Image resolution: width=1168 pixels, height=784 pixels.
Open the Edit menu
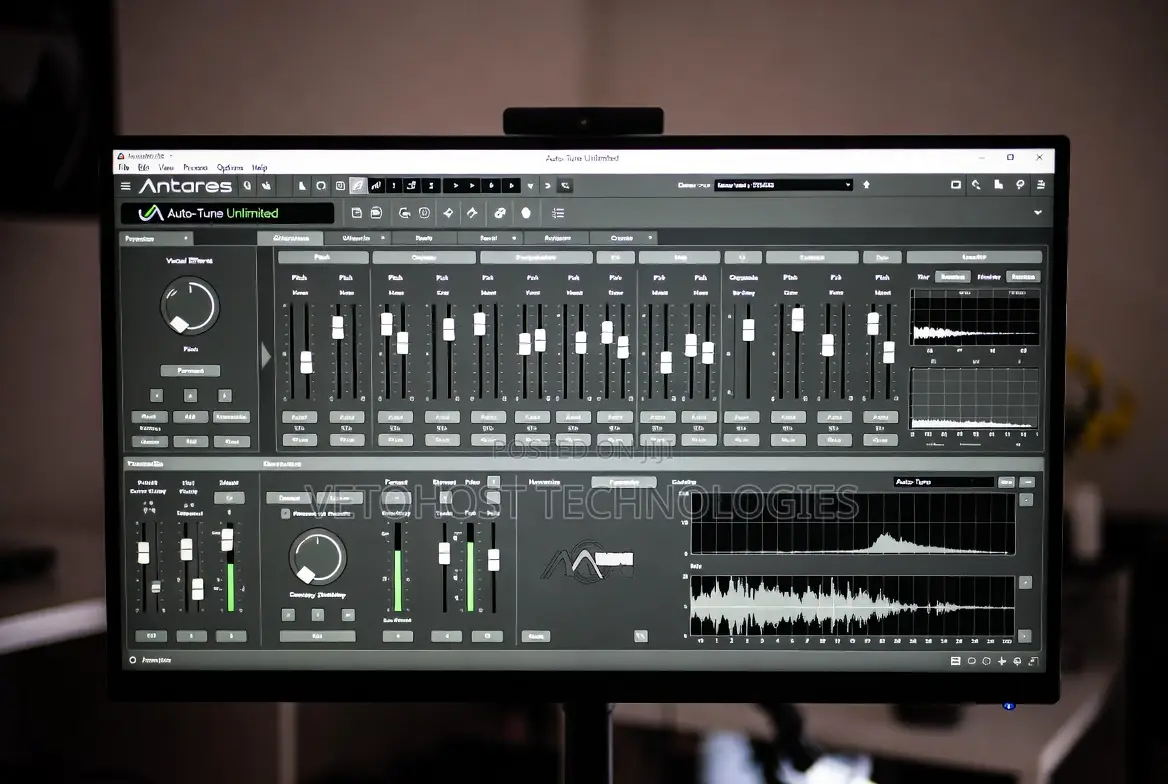144,168
